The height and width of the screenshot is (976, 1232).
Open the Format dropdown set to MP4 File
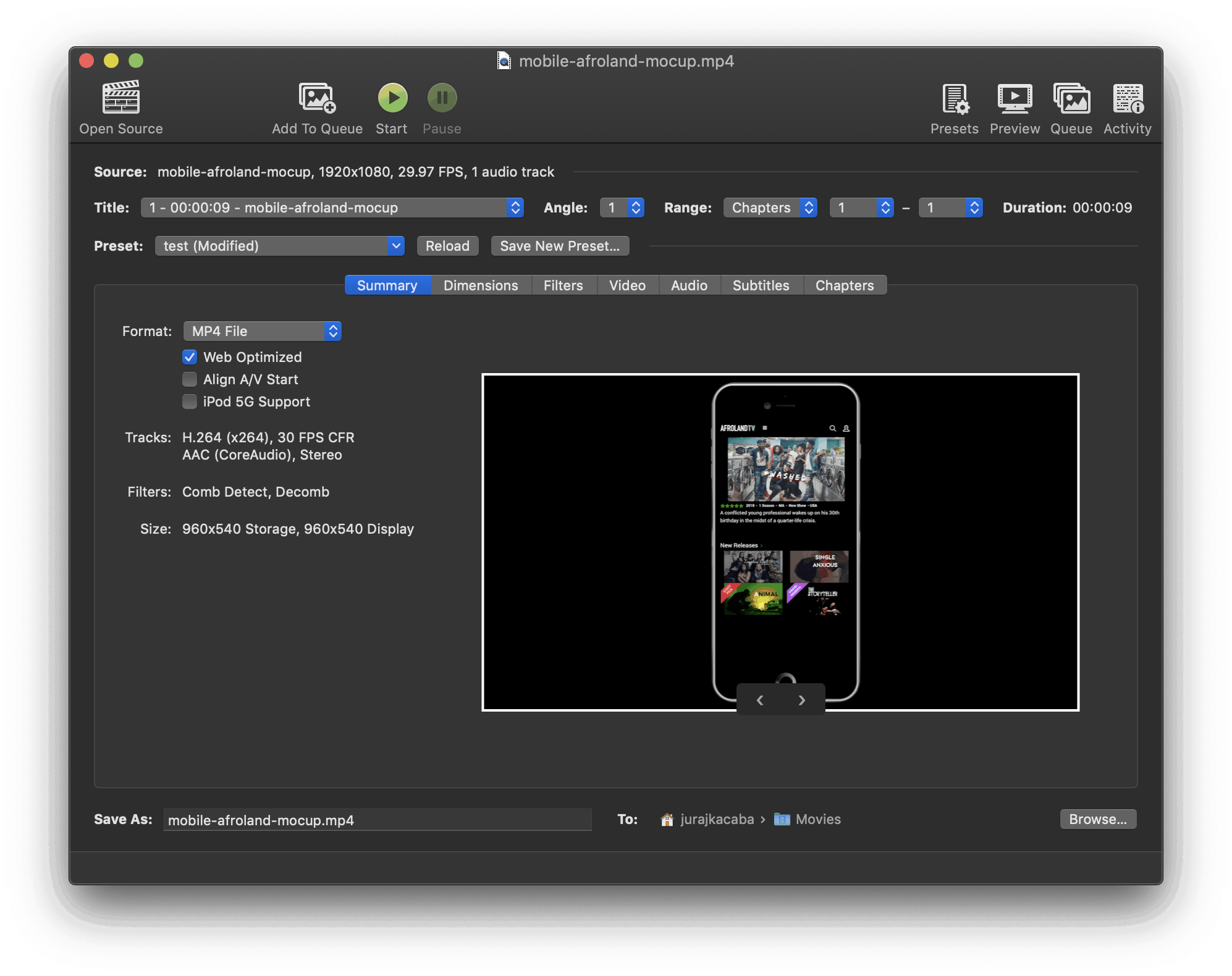263,331
